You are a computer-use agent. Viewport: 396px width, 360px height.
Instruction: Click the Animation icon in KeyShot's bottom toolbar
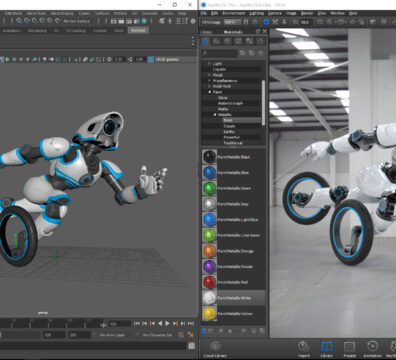tap(372, 346)
